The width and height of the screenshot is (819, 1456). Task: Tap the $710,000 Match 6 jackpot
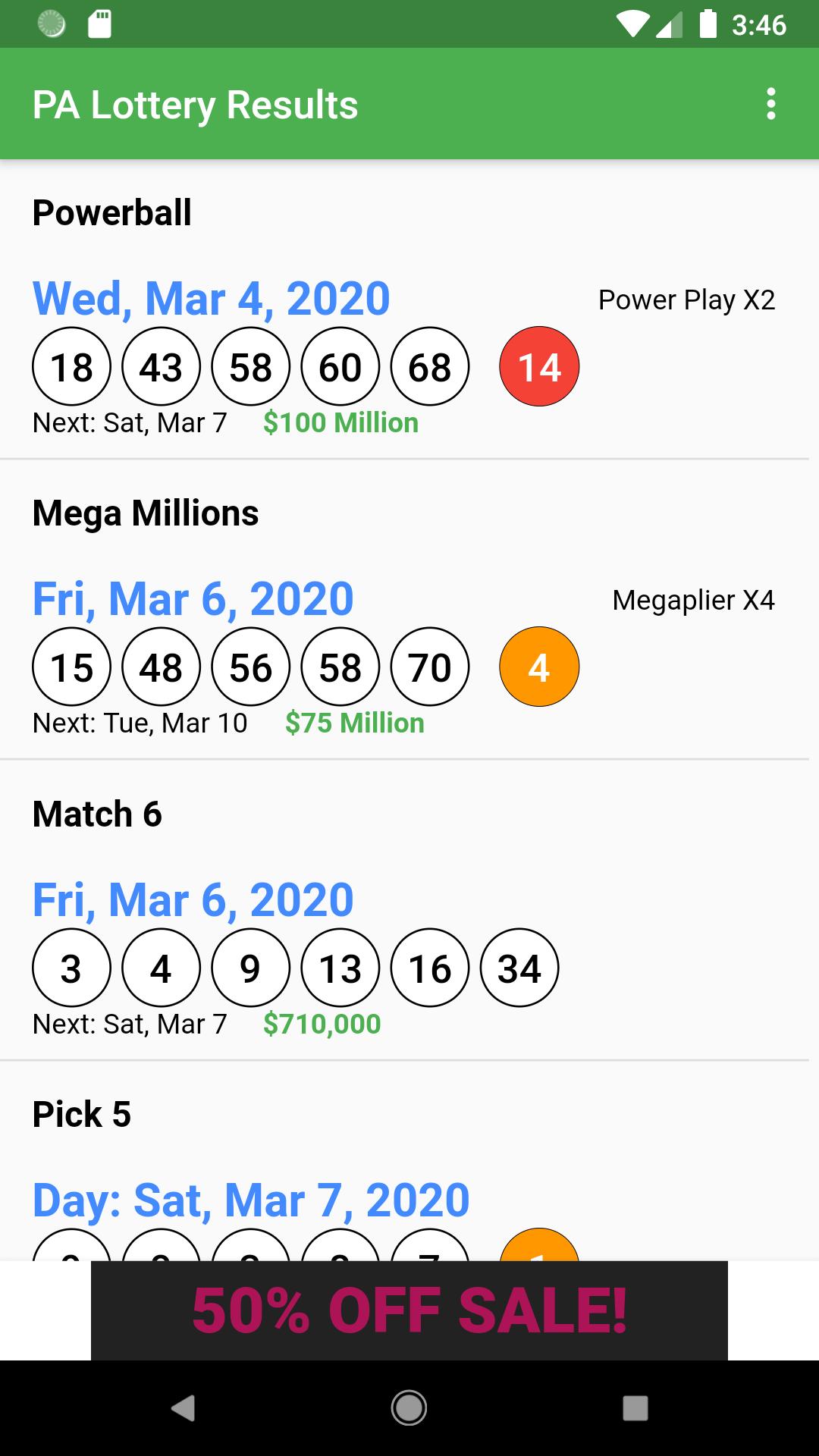pos(322,1024)
